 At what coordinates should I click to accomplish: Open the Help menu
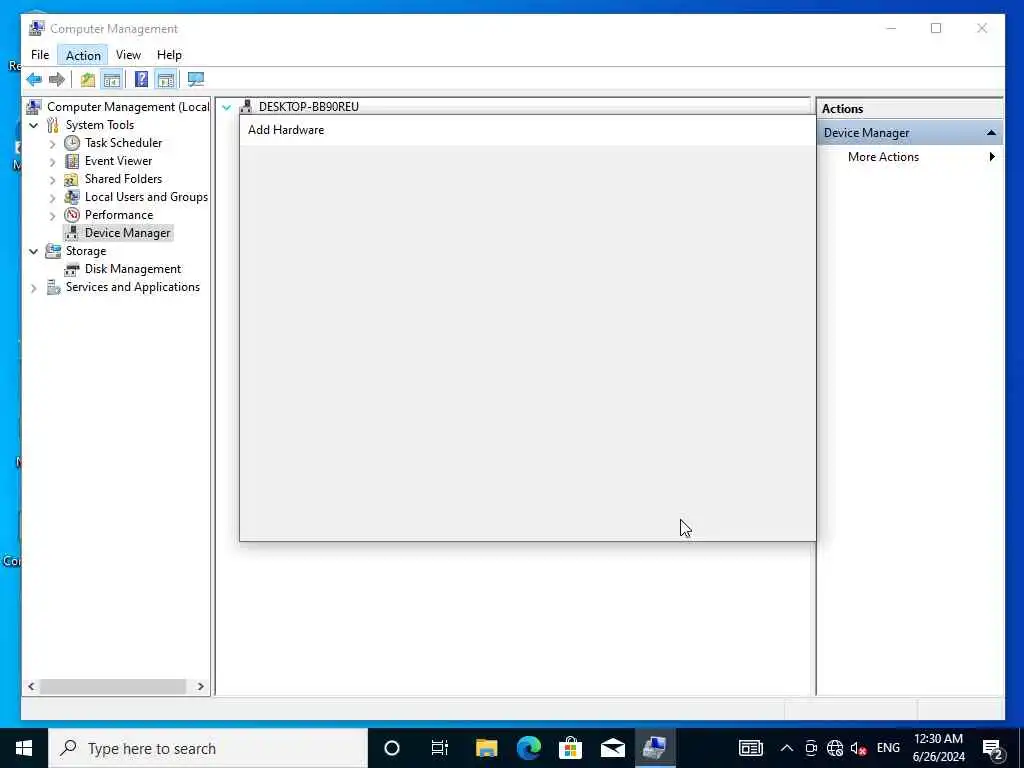[x=169, y=55]
